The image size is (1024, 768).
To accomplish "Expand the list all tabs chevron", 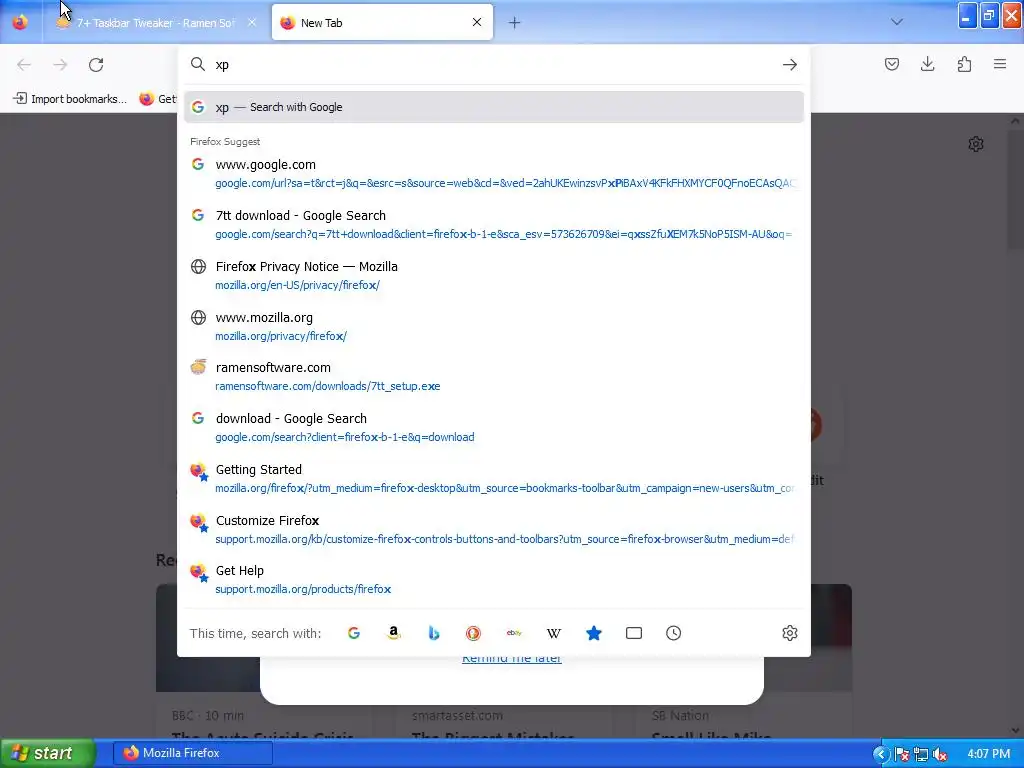I will 897,22.
